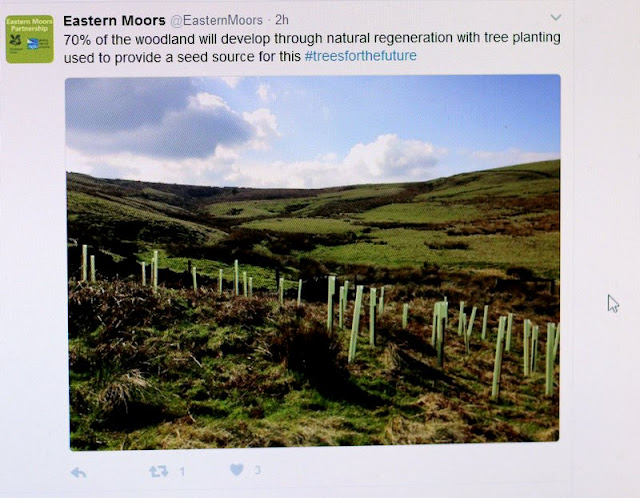This screenshot has width=640, height=498.
Task: Open the Eastern Moors display name
Action: [x=114, y=20]
